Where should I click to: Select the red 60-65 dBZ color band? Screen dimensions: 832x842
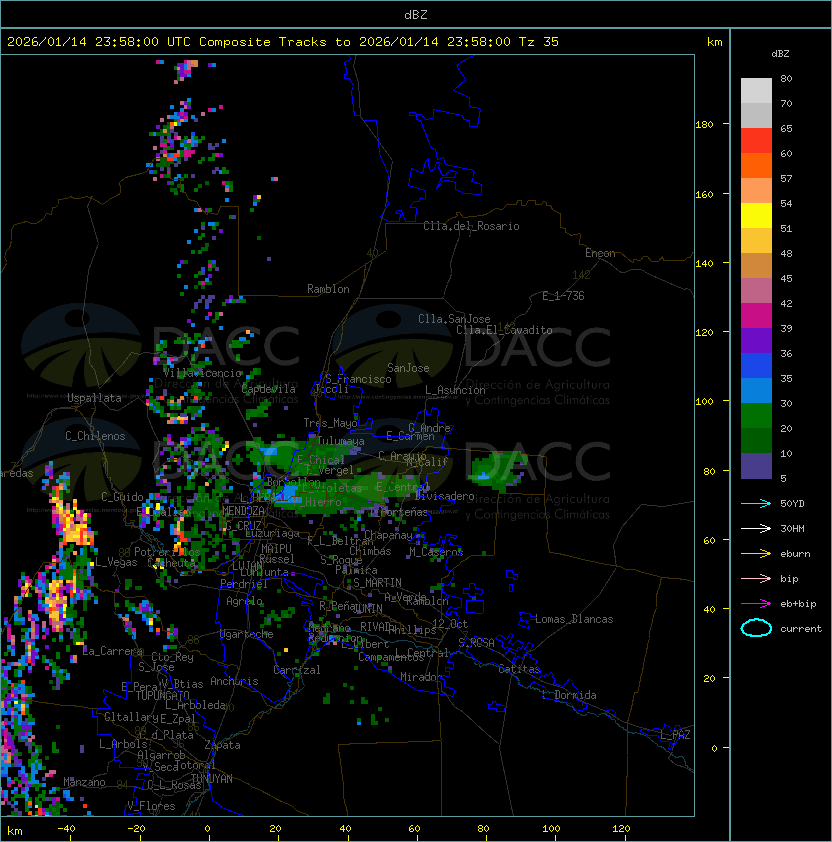(x=756, y=141)
